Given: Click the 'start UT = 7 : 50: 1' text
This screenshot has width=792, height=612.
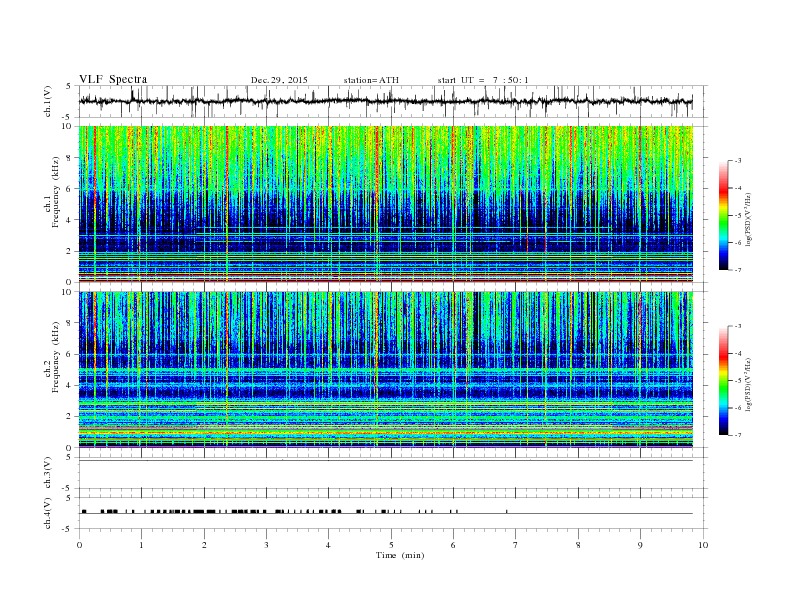Looking at the screenshot, I should pos(483,80).
